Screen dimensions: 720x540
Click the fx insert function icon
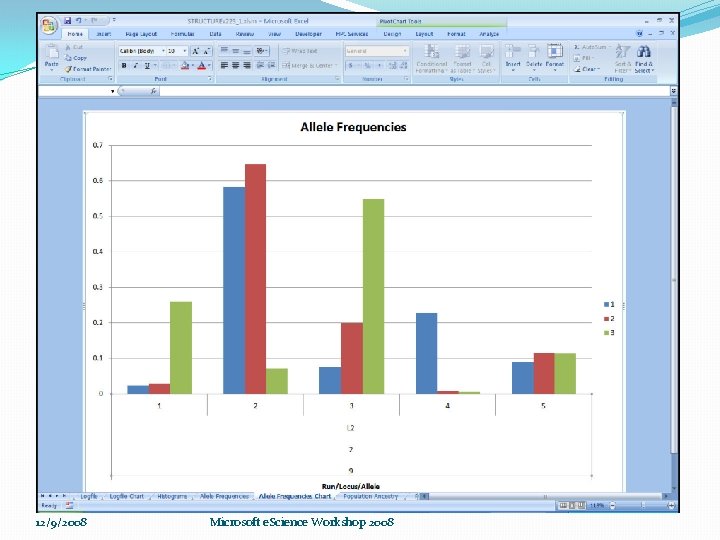[x=153, y=91]
